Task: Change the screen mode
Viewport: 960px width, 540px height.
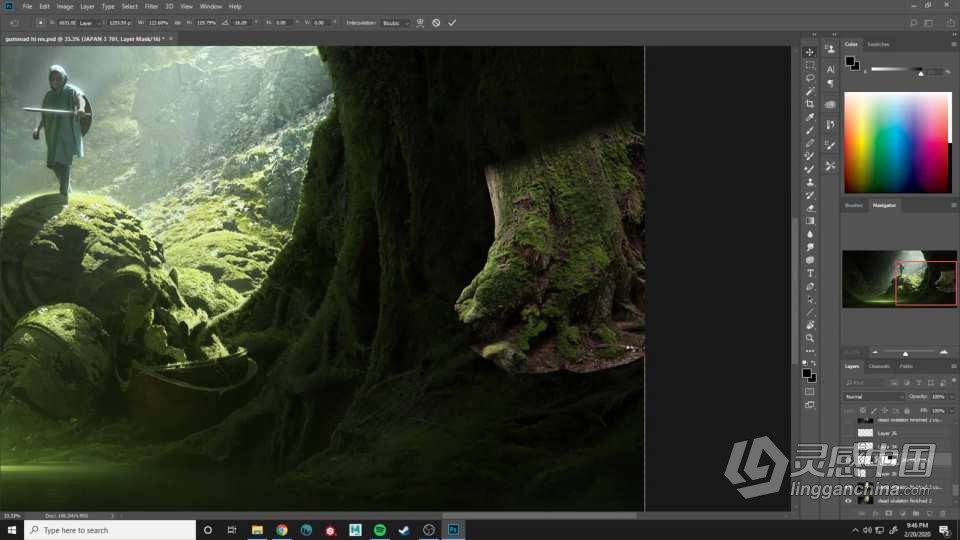Action: [x=810, y=405]
